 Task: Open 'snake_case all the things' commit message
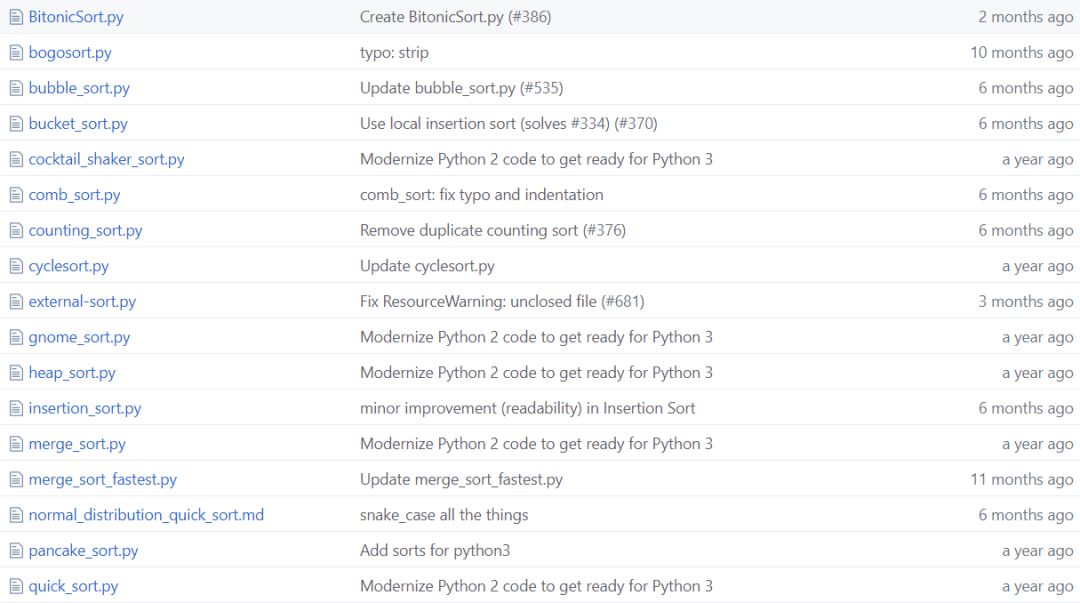(x=444, y=515)
